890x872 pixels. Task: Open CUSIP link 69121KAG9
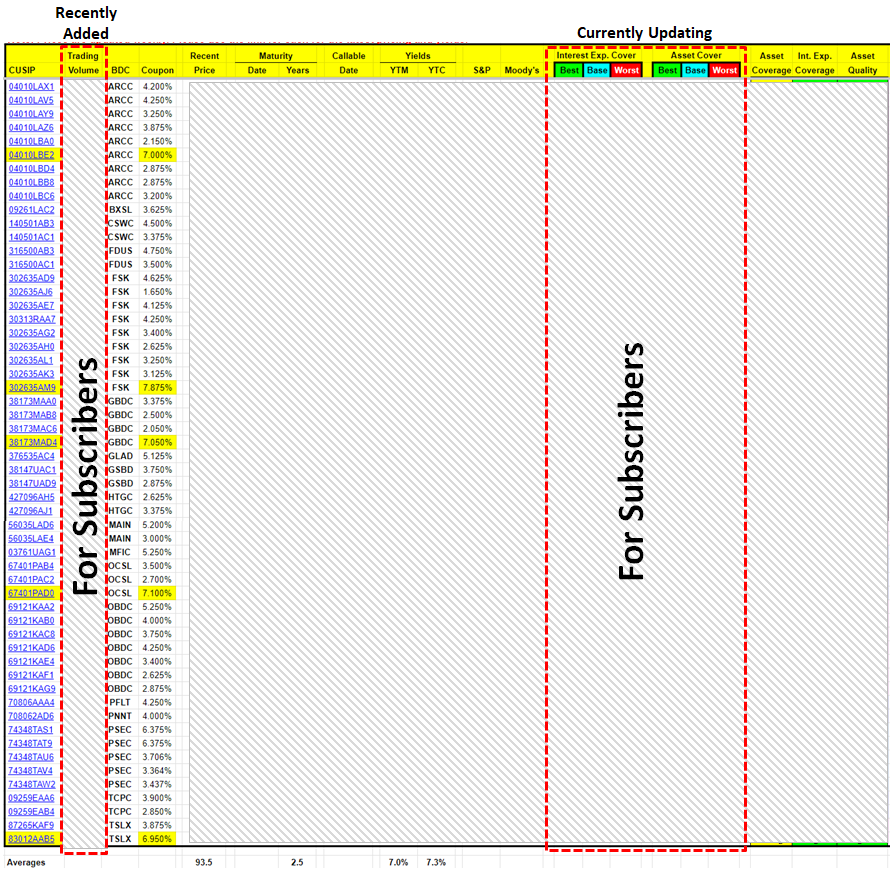pos(32,689)
